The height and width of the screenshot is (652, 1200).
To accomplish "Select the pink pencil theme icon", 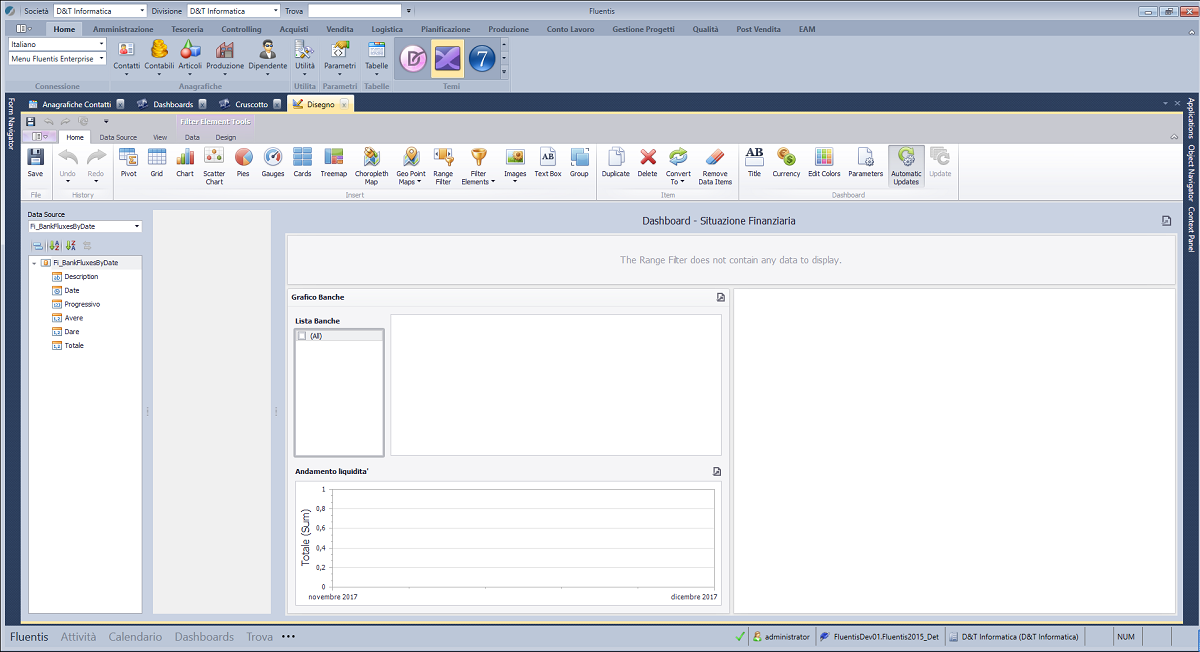I will coord(413,59).
